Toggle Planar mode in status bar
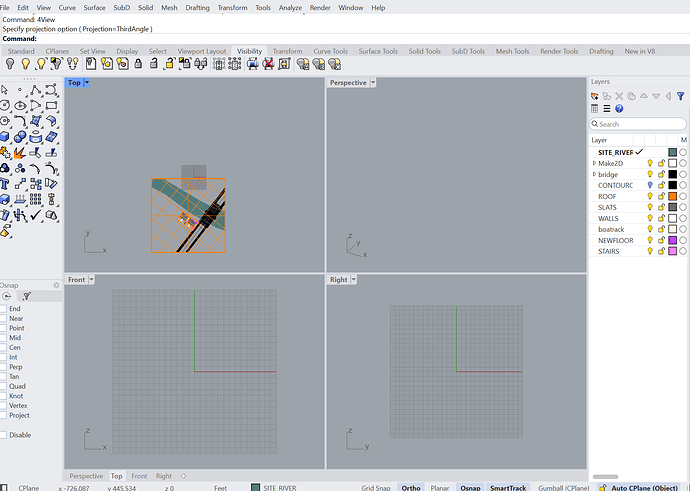Viewport: 690px width, 491px height. (440, 487)
